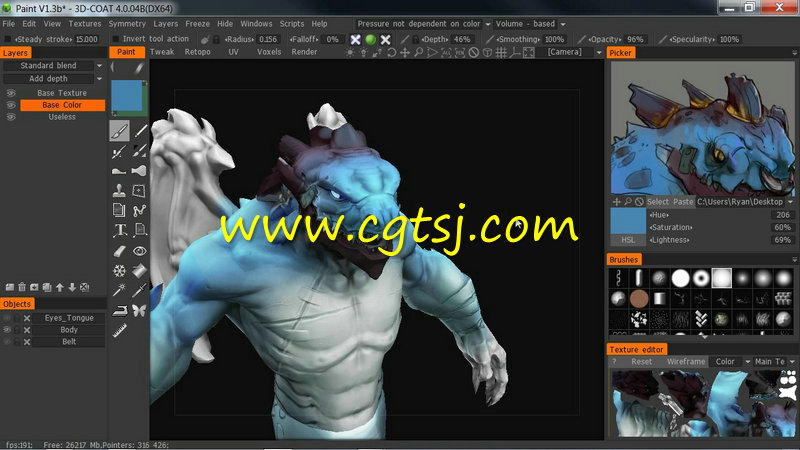Select the solid white circle brush
Image resolution: width=800 pixels, height=450 pixels.
(680, 279)
